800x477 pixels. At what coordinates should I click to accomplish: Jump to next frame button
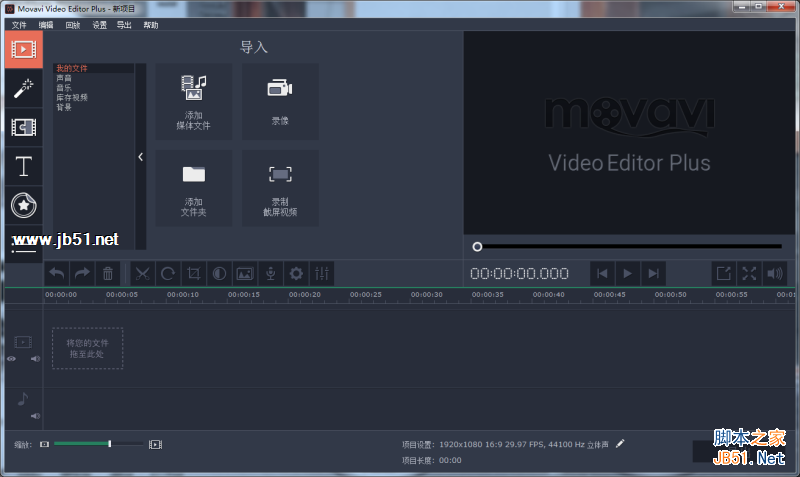point(654,273)
